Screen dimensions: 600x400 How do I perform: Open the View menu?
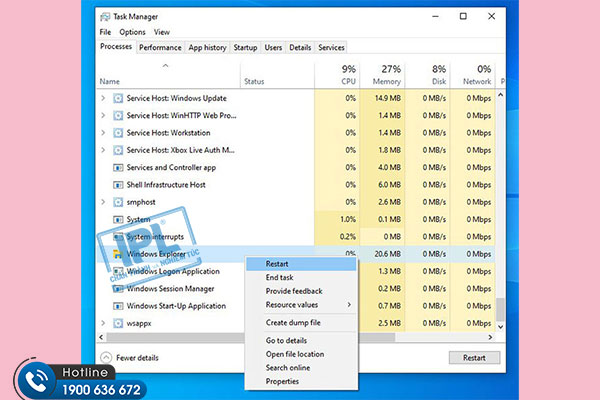tap(162, 32)
